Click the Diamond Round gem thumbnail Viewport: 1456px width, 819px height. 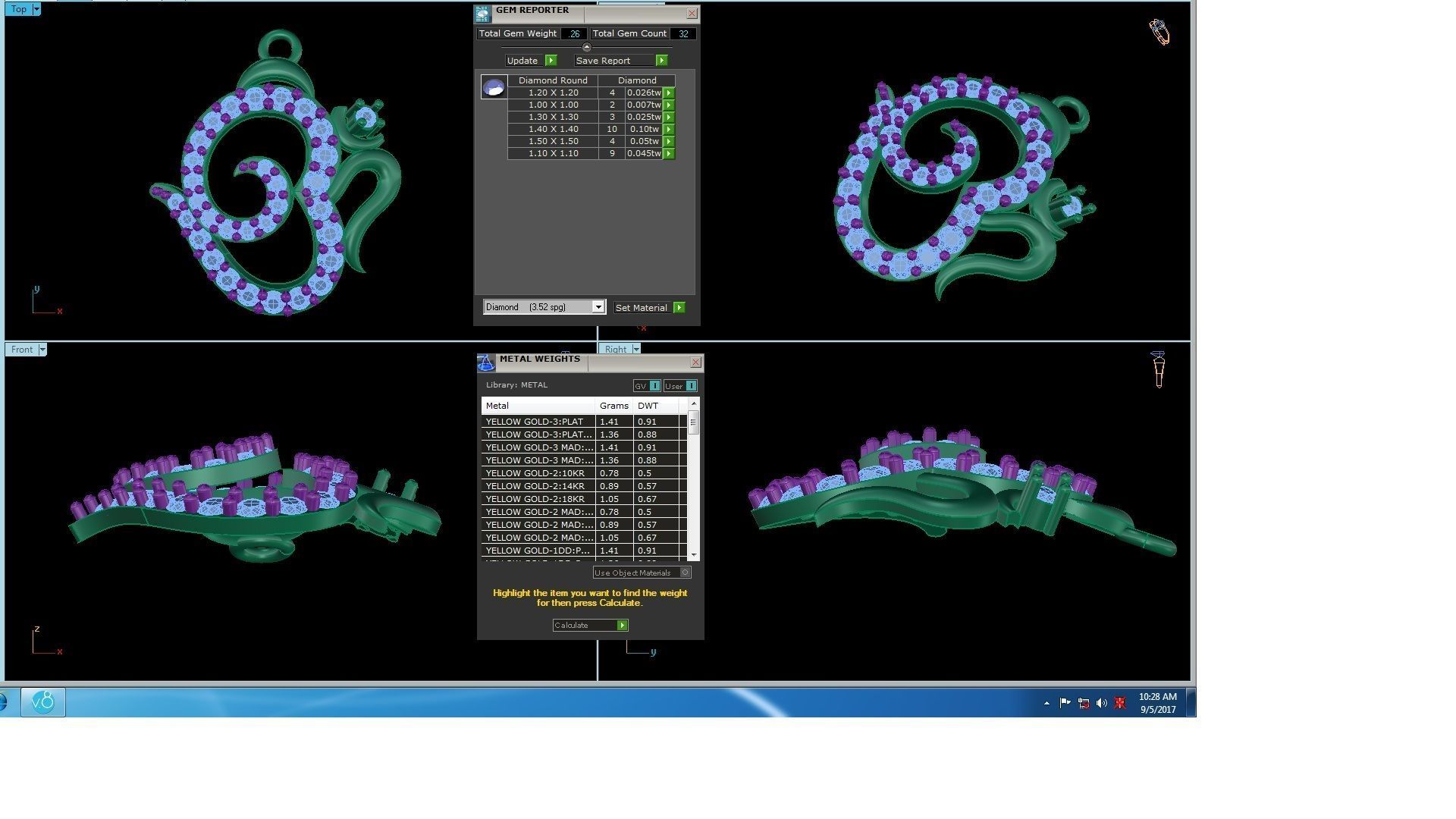click(494, 87)
